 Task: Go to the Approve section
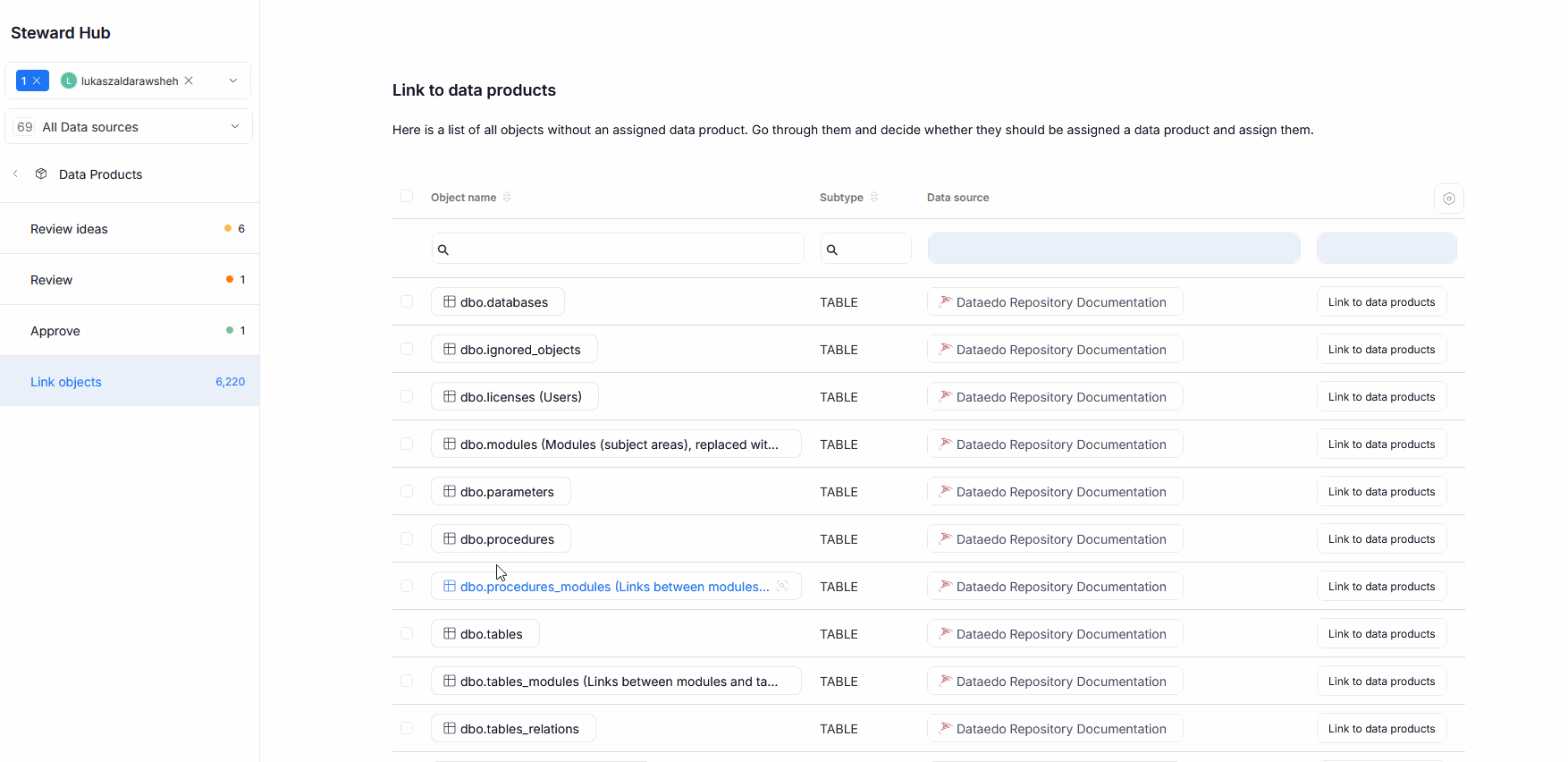(55, 331)
